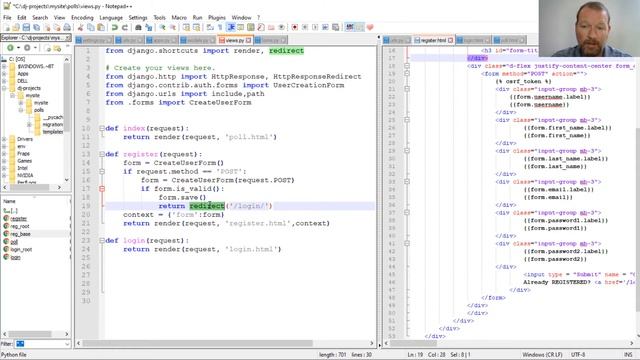Save the current file with Save icon

(26, 27)
